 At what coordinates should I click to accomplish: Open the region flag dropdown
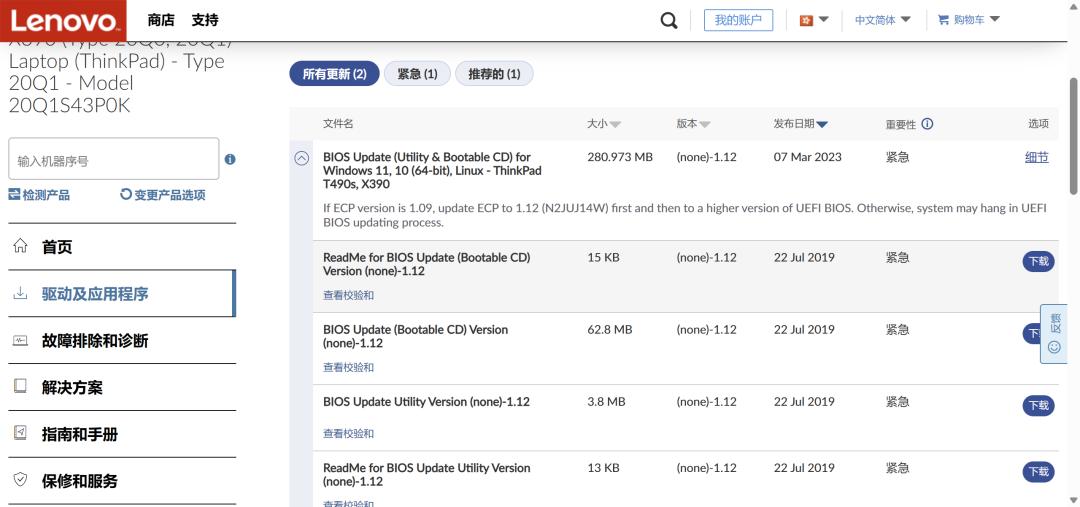814,20
